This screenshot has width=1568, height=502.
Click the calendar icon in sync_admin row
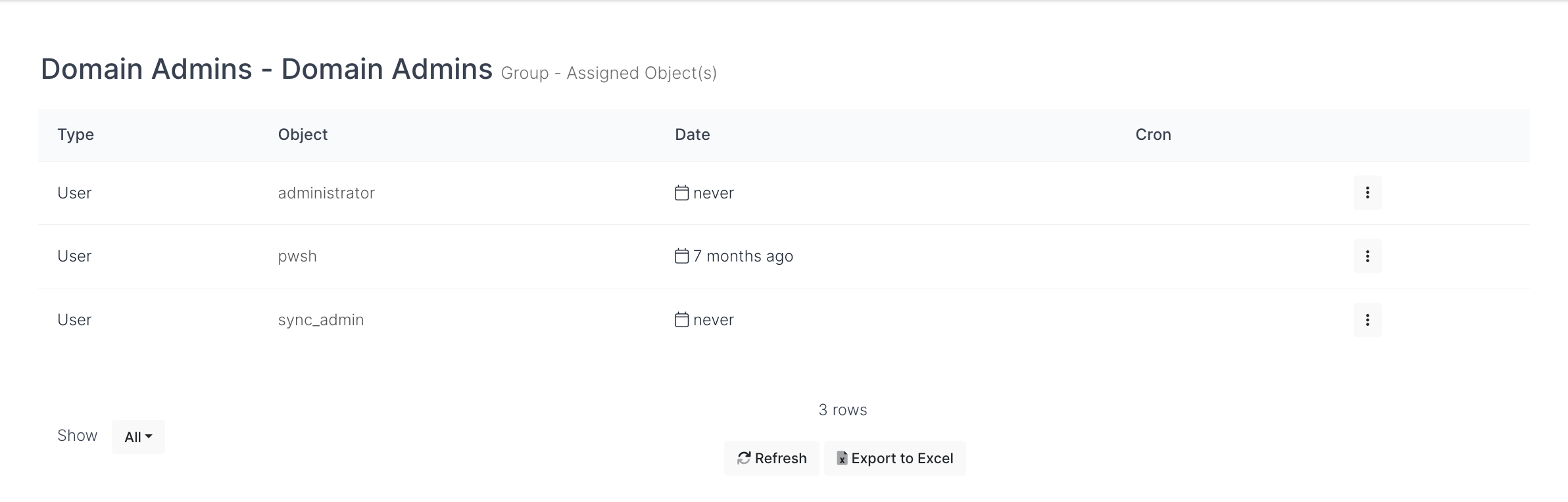pyautogui.click(x=681, y=319)
